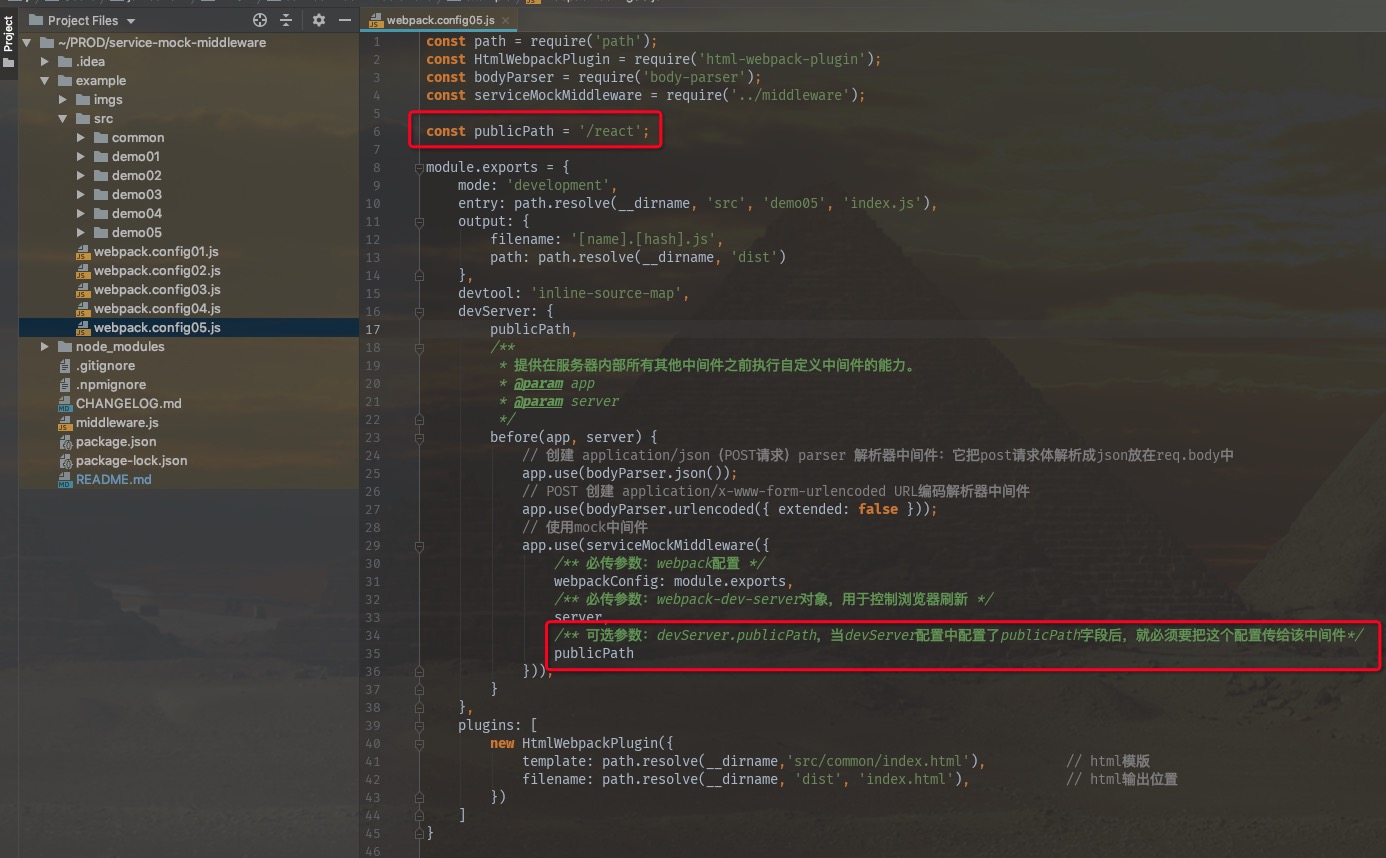This screenshot has height=858, width=1386.
Task: Switch to webpack.config05.js editor tab
Action: point(440,21)
